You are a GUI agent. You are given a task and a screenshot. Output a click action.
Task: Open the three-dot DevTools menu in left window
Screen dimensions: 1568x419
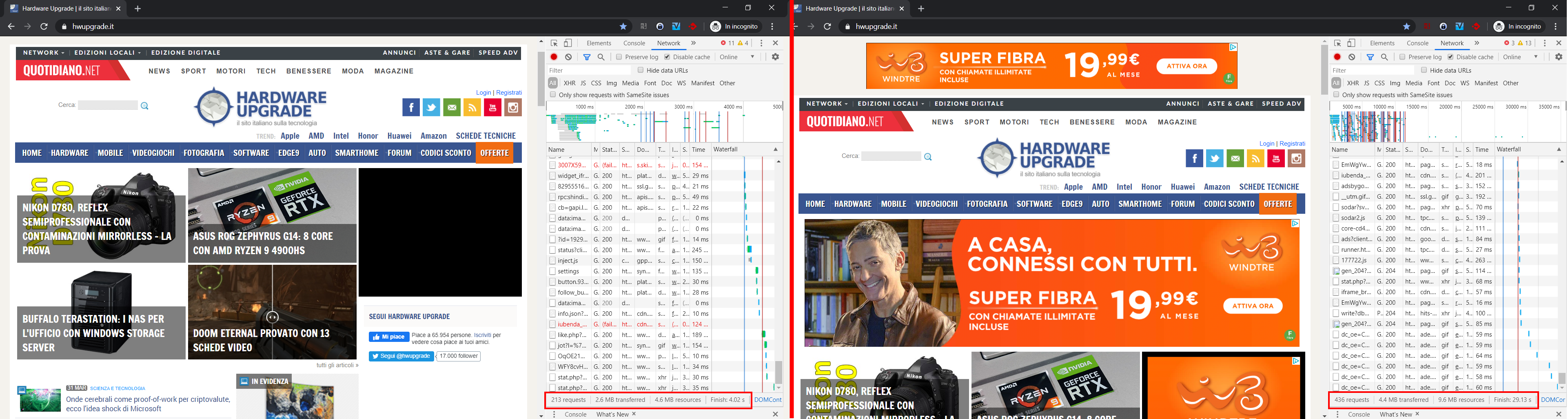tap(761, 43)
